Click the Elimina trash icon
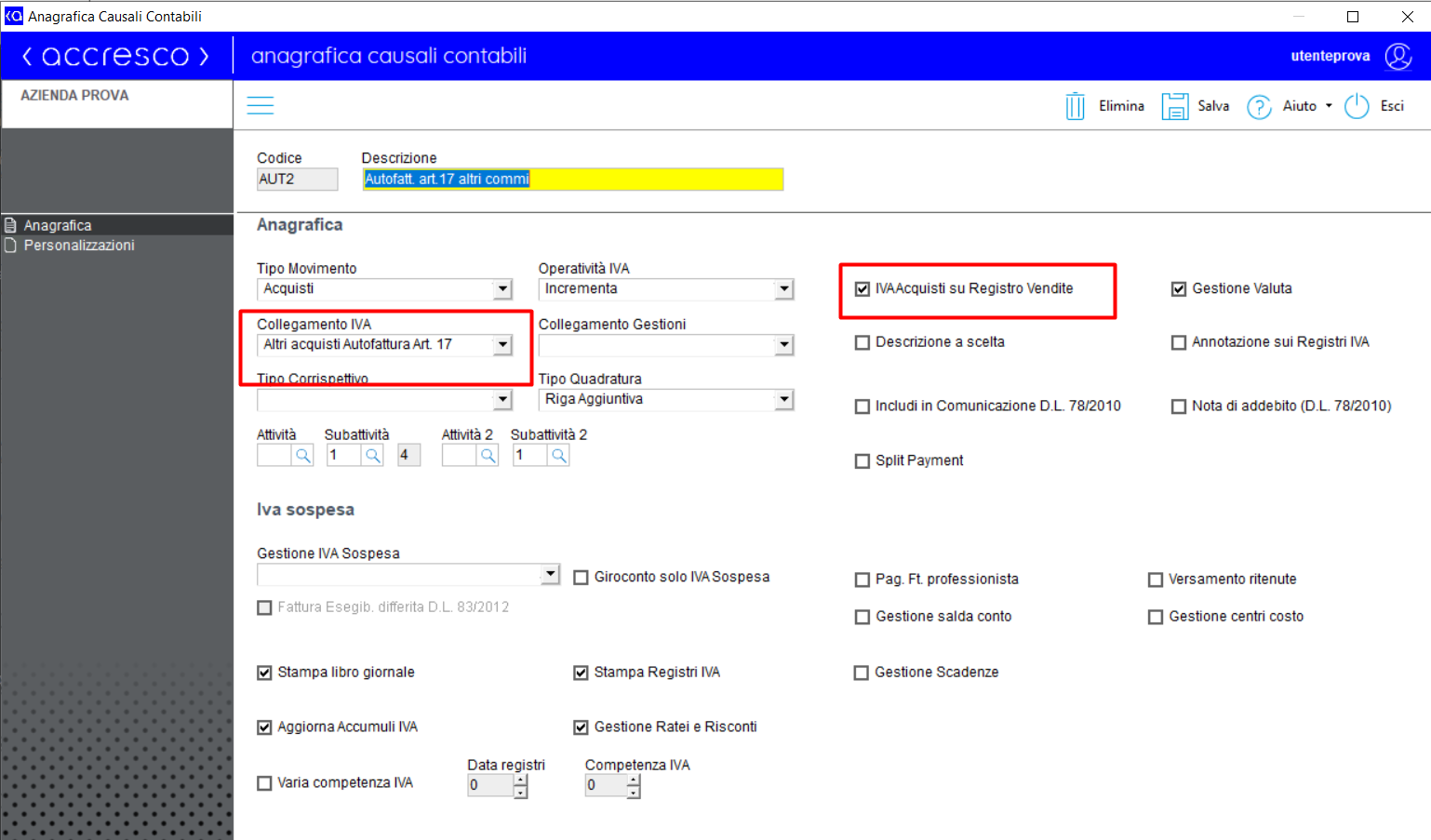Image resolution: width=1431 pixels, height=840 pixels. (x=1075, y=106)
